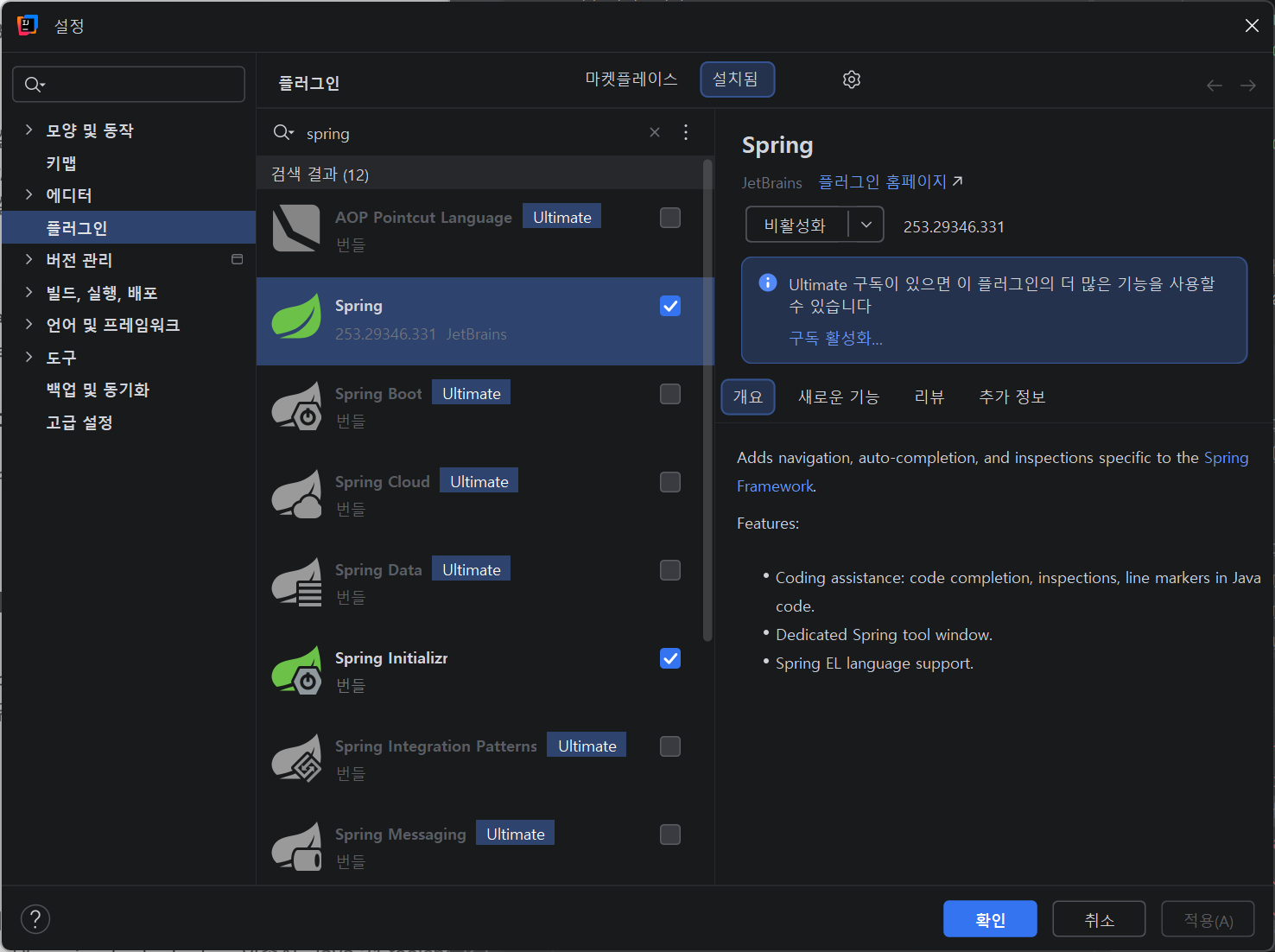
Task: Expand the 모양 및 동작 settings section
Action: [29, 130]
